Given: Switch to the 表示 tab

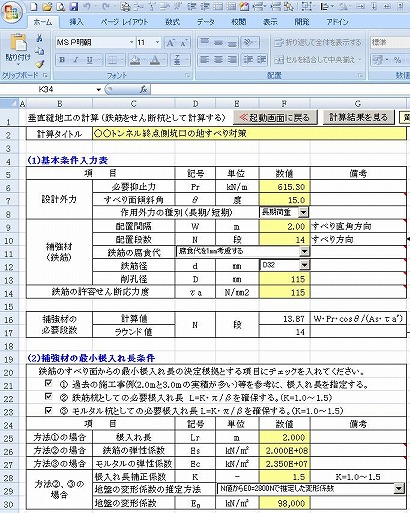Looking at the screenshot, I should click(270, 22).
